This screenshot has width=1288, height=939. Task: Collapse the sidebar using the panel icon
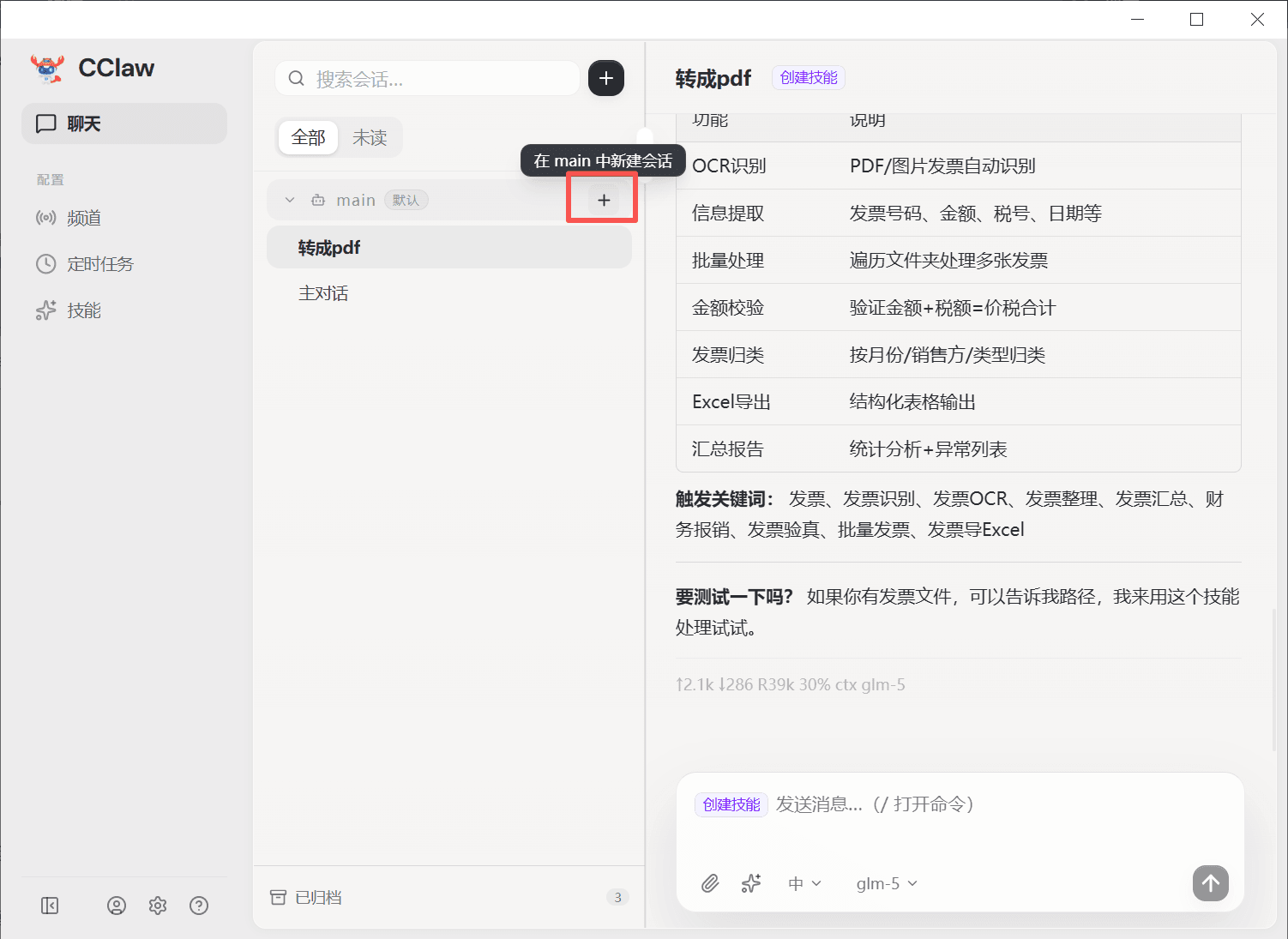pyautogui.click(x=51, y=905)
